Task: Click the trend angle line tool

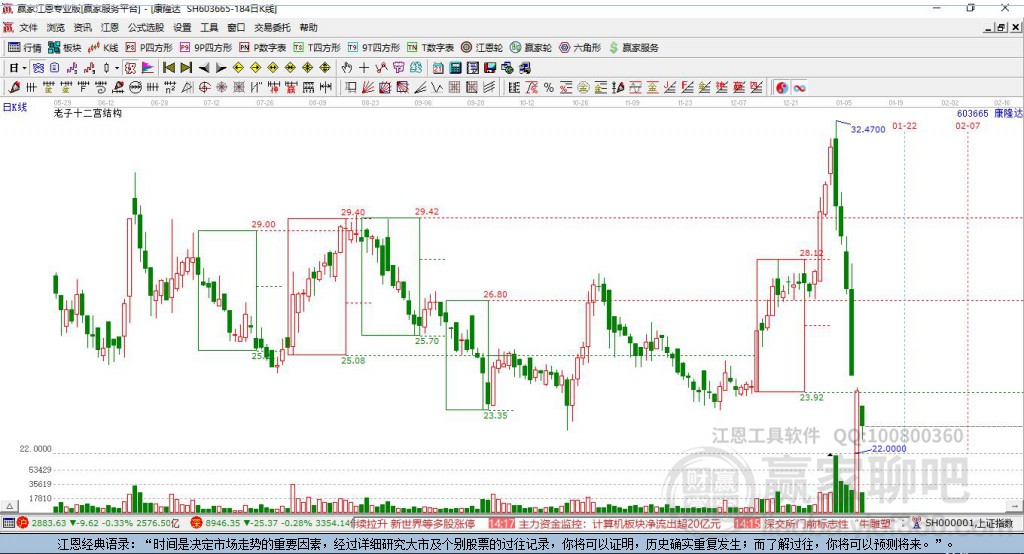Action: 422,88
